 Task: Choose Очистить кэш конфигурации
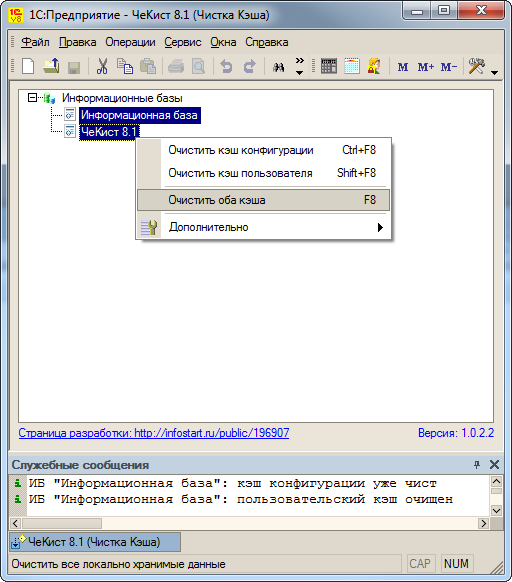pyautogui.click(x=264, y=150)
